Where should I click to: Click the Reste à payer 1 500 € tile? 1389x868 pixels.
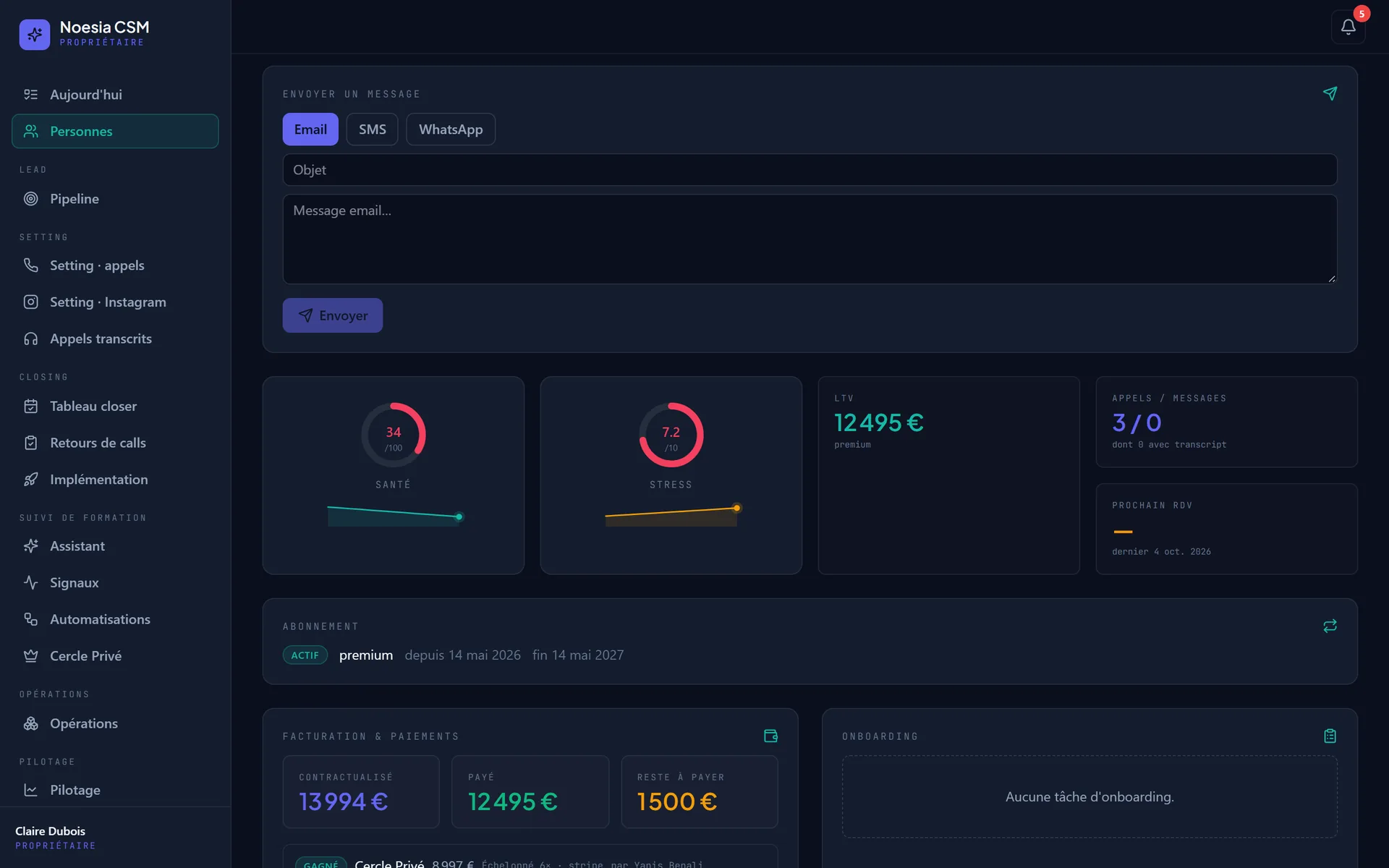click(x=700, y=792)
